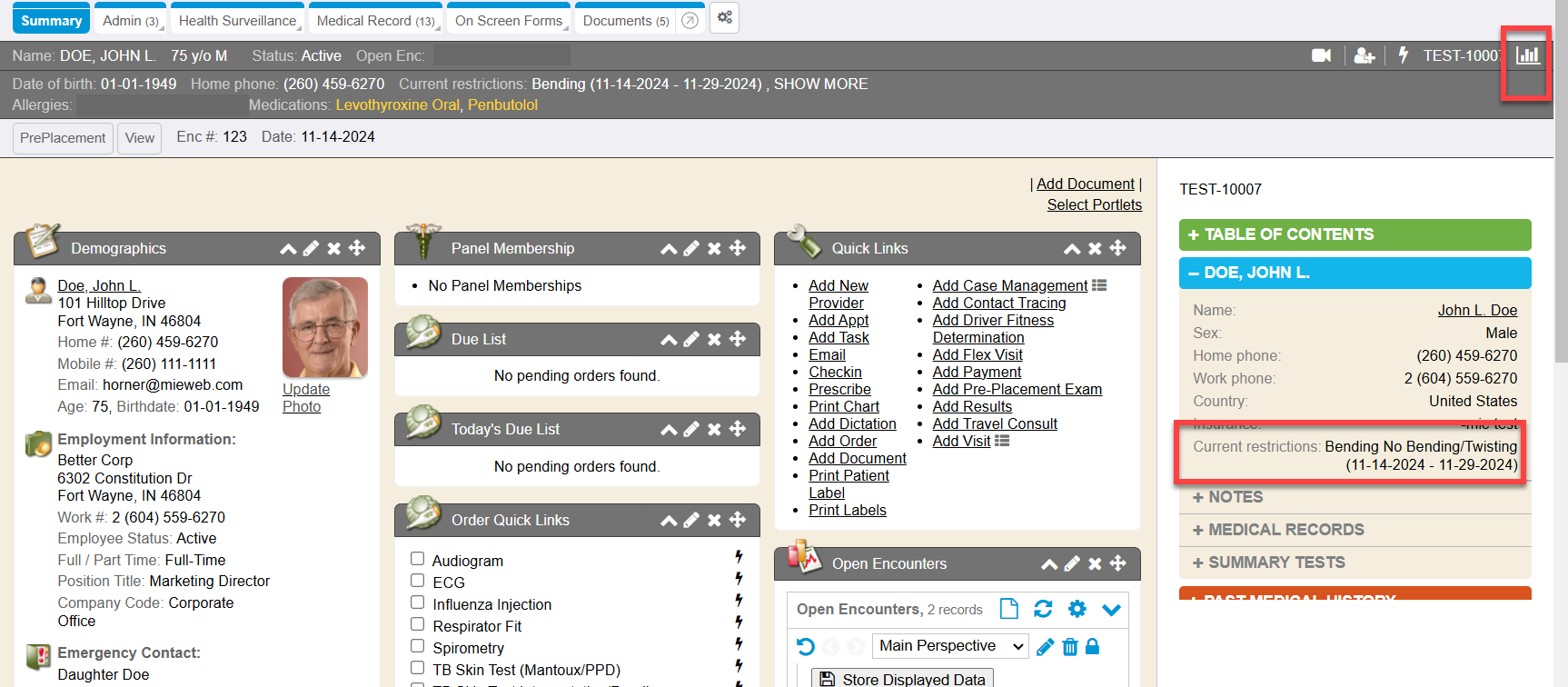The image size is (1568, 687).
Task: Click the add user icon in header
Action: pos(1364,55)
